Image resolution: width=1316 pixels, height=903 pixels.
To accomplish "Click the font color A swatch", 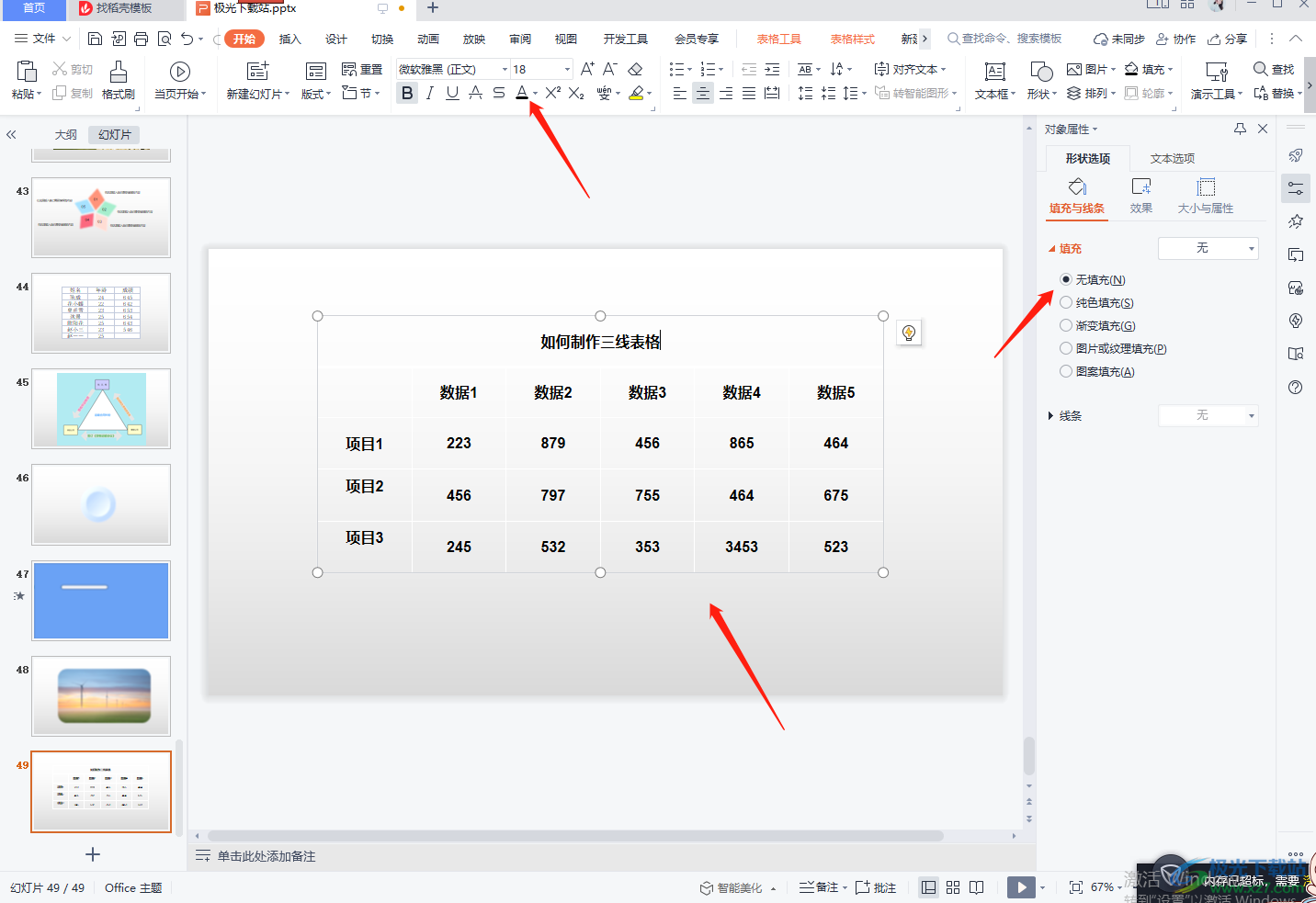I will tap(522, 94).
